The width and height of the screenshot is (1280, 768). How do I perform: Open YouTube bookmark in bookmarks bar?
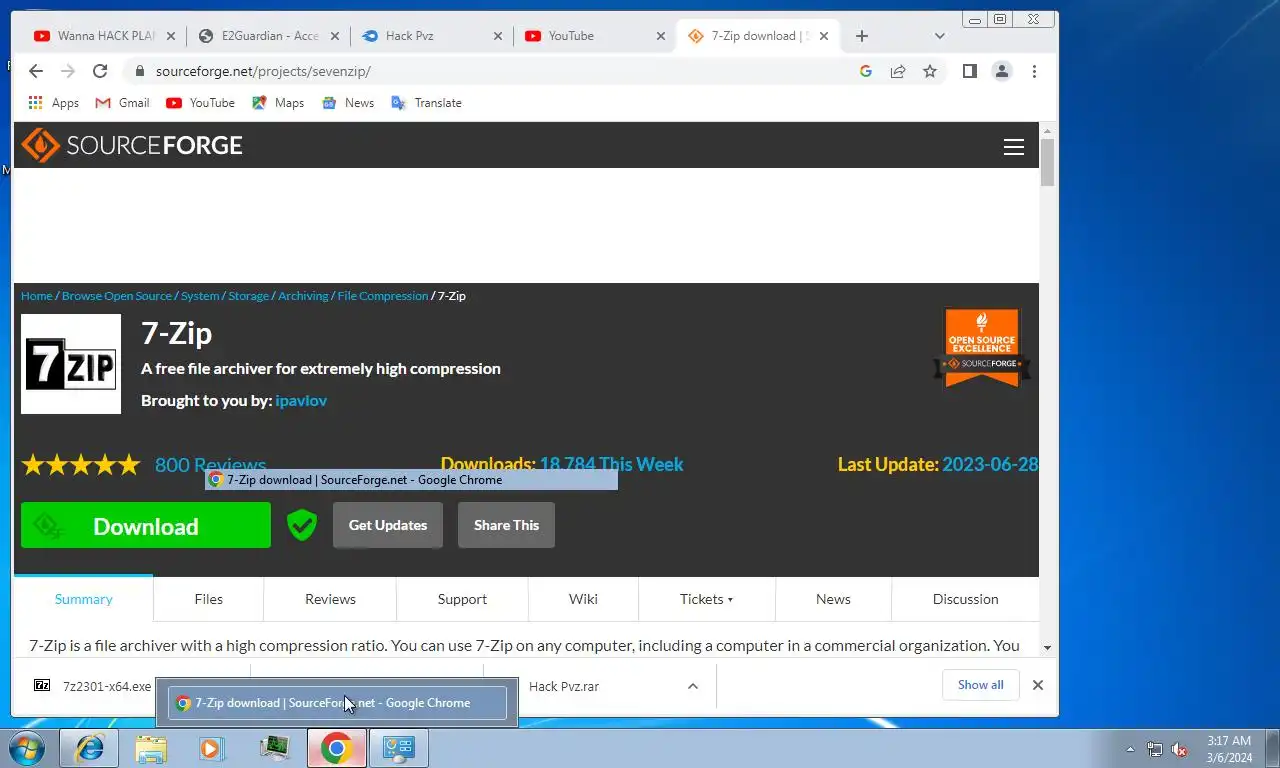(200, 103)
